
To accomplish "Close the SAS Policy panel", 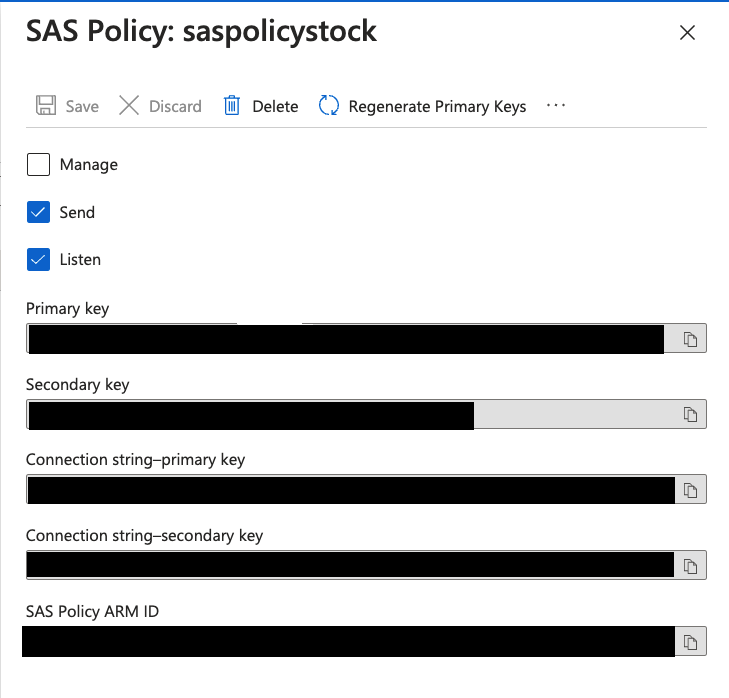I will (687, 33).
